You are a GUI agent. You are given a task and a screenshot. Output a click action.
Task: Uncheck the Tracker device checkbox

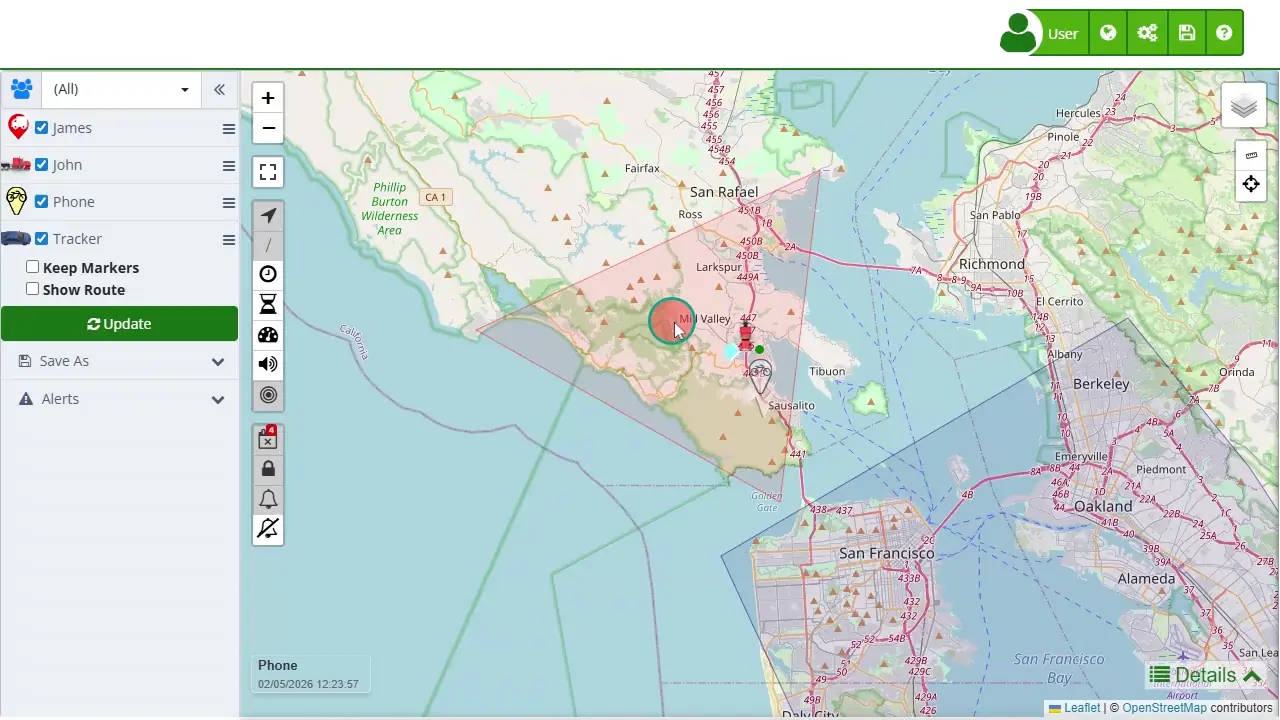click(x=41, y=238)
